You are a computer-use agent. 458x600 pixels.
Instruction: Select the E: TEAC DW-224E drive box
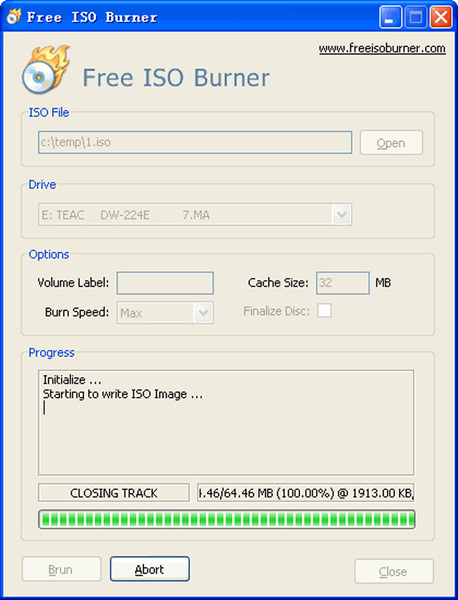click(195, 215)
